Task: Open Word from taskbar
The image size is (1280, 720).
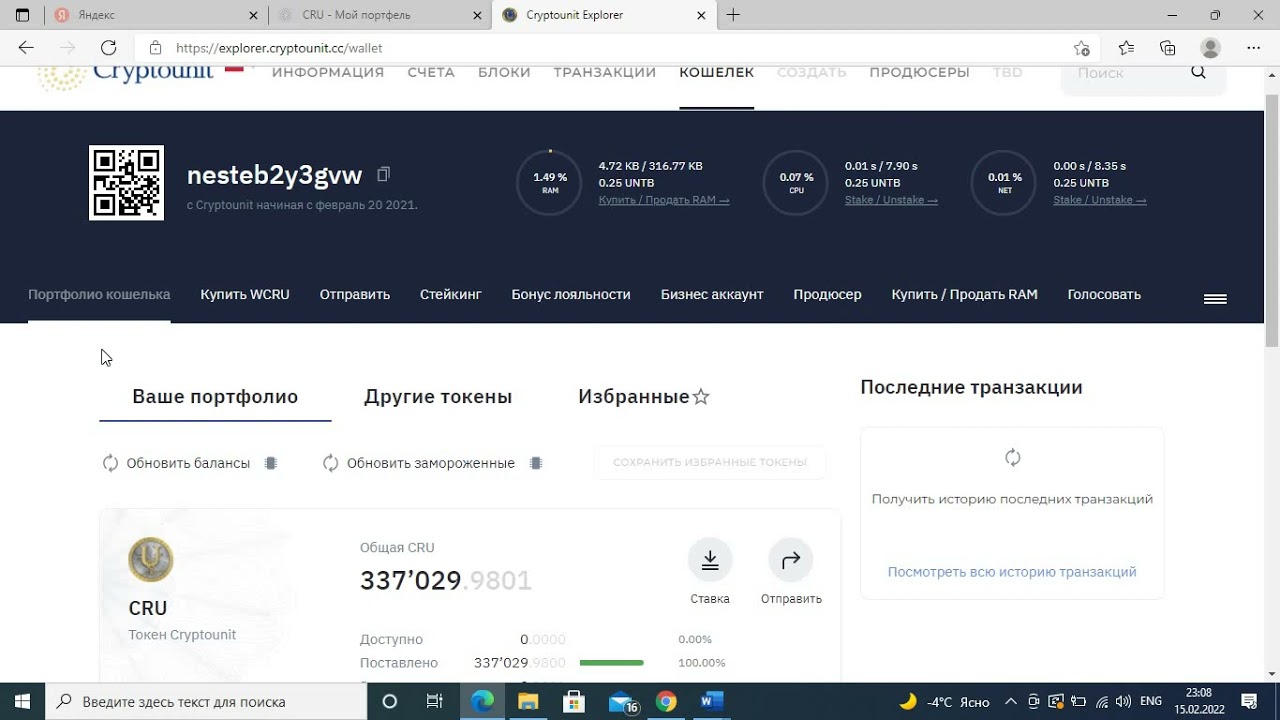Action: 712,701
